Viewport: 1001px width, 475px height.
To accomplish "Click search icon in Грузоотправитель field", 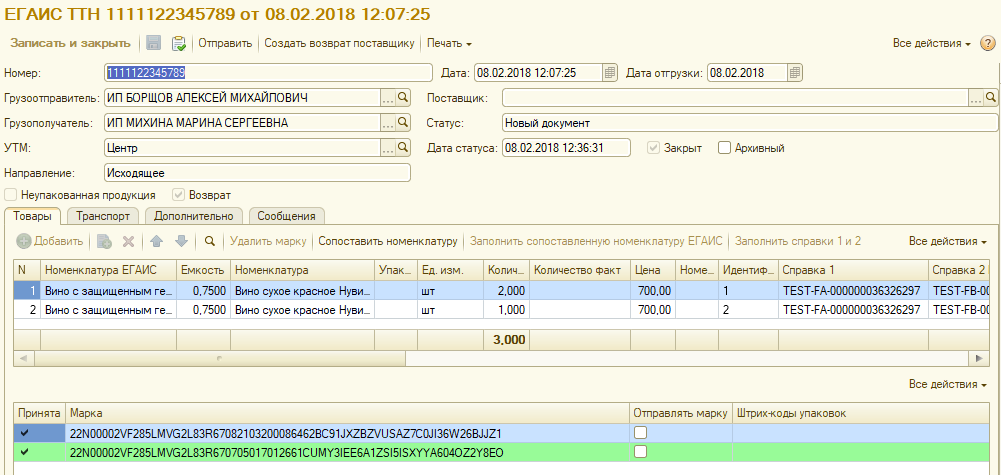I will 403,98.
